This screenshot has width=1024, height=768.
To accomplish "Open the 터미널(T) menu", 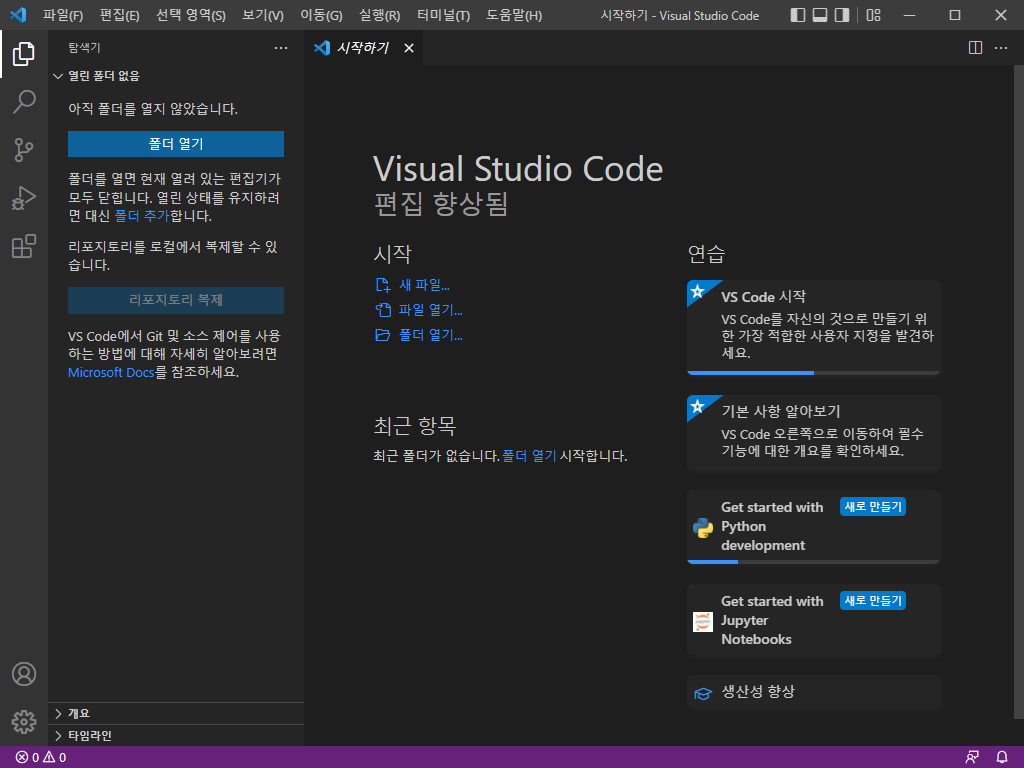I will point(443,15).
